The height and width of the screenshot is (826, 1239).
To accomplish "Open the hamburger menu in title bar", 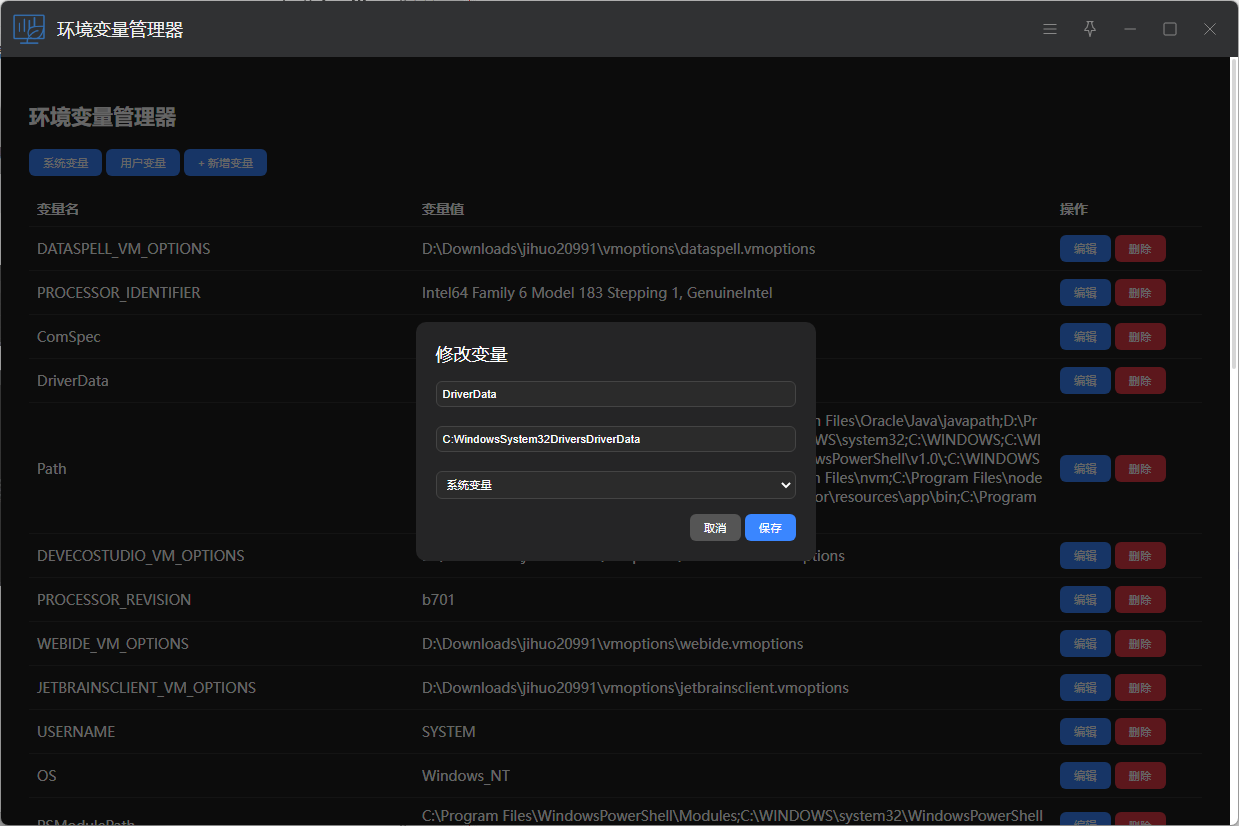I will 1050,29.
